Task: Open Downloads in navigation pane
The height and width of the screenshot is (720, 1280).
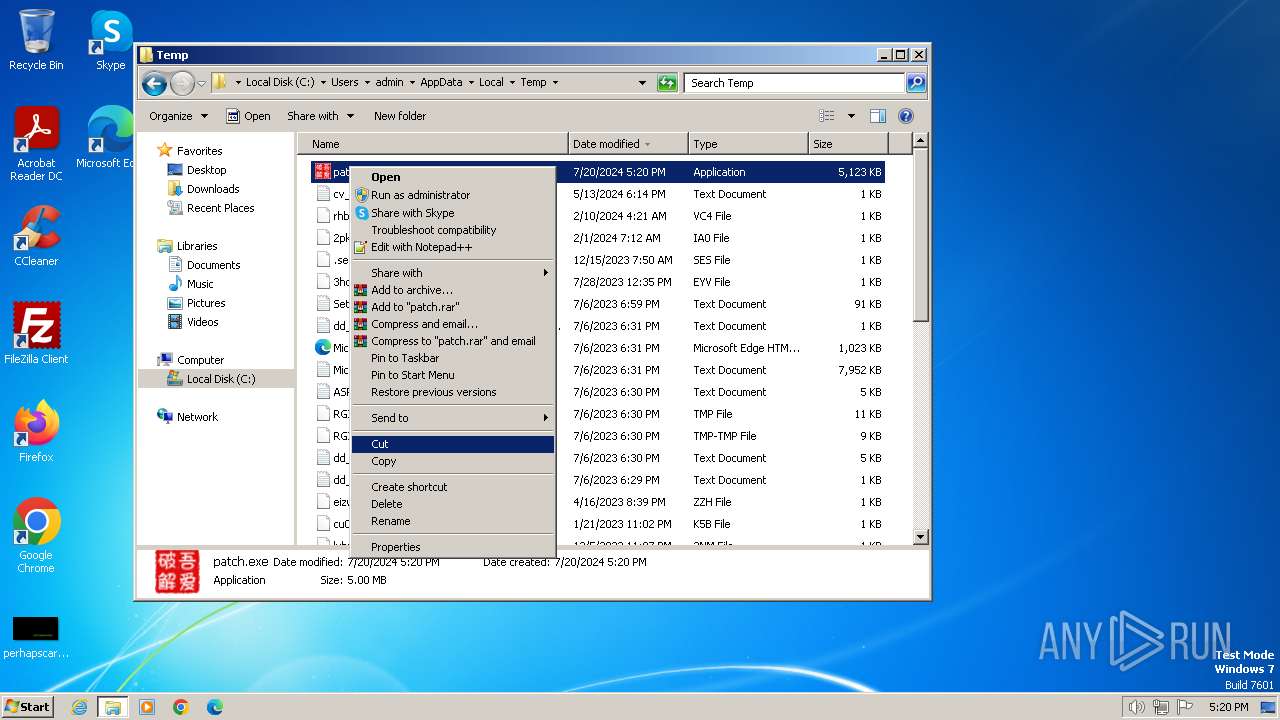Action: click(213, 189)
